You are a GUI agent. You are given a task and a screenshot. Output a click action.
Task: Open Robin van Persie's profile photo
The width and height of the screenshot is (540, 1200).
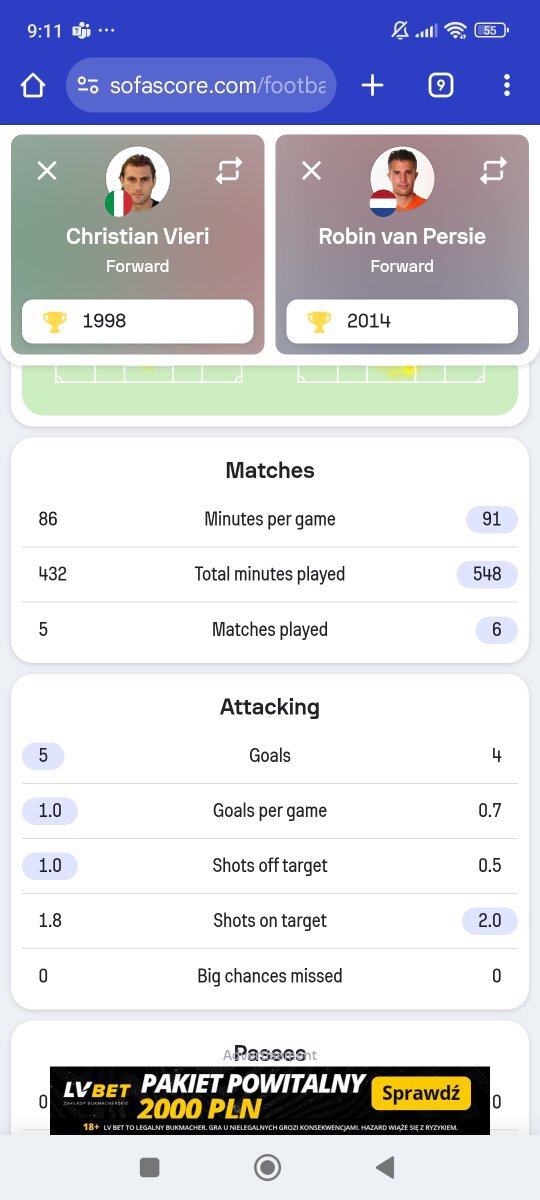click(x=402, y=179)
